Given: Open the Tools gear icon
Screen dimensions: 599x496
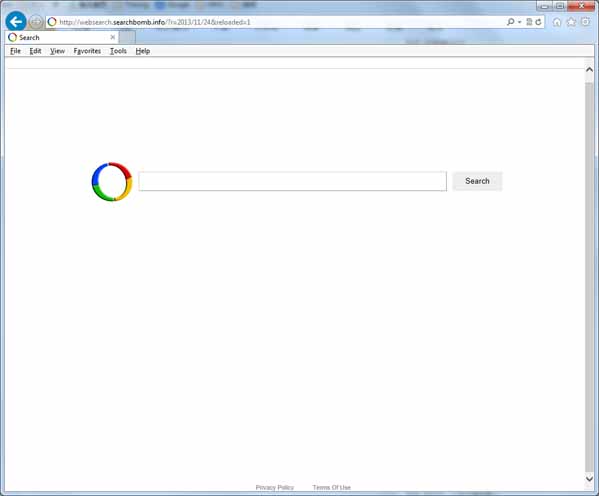Looking at the screenshot, I should pos(585,22).
